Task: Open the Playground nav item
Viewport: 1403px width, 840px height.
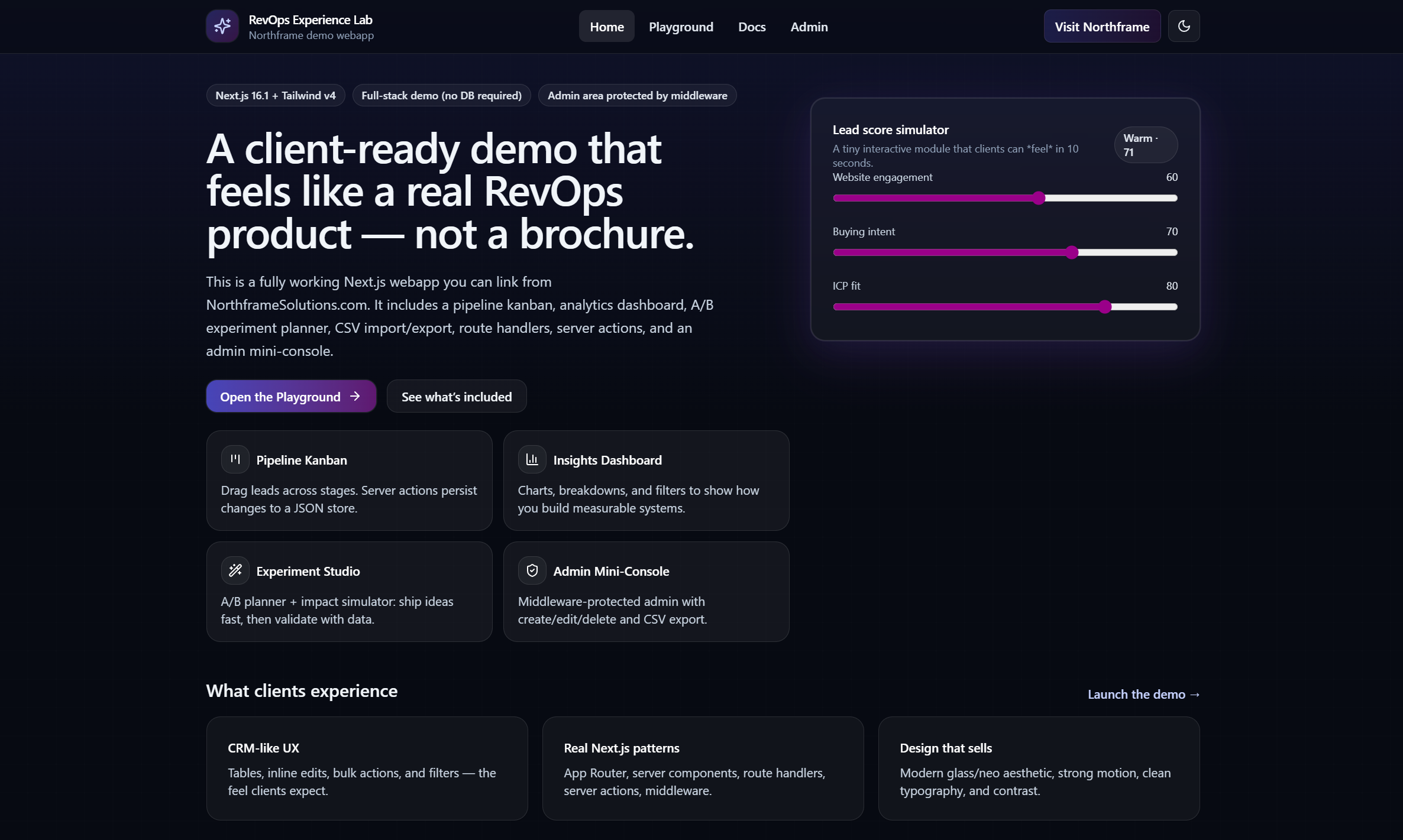Action: click(681, 26)
